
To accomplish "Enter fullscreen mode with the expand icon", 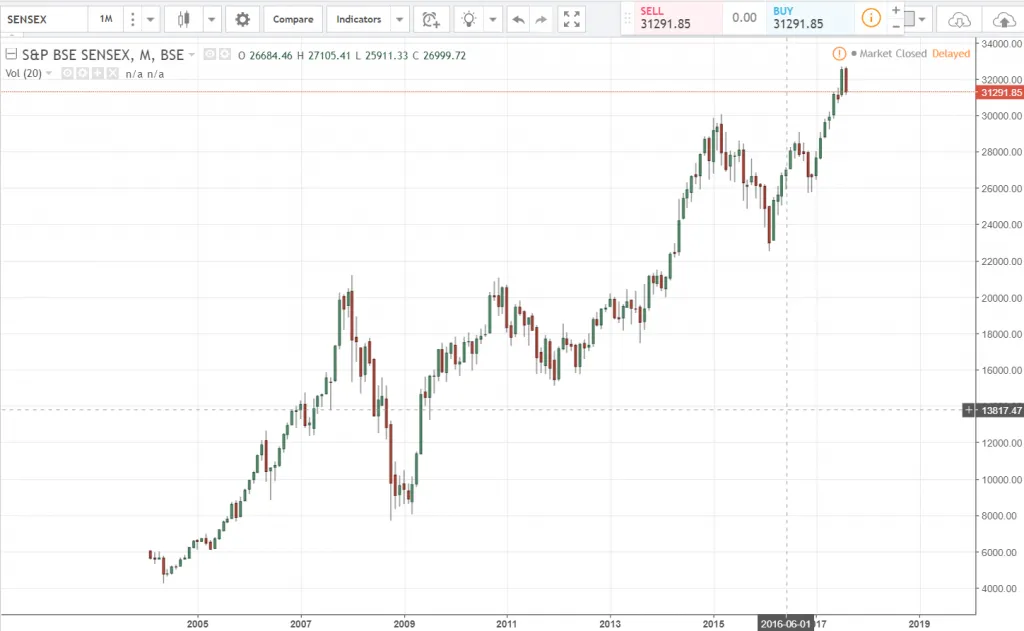I will 571,18.
